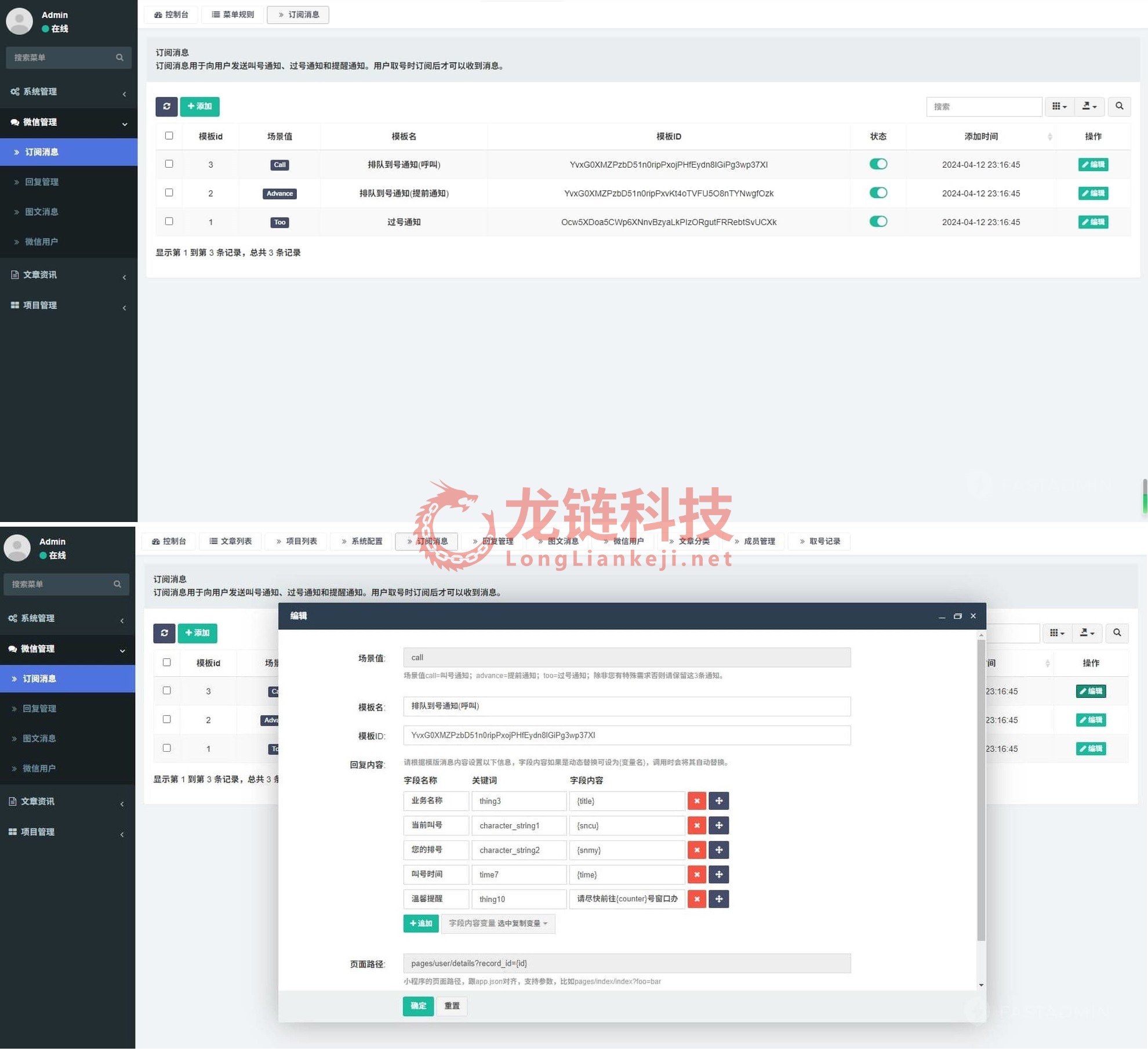Image resolution: width=1148 pixels, height=1051 pixels.
Task: Click 追加 button in edit dialog
Action: tap(420, 923)
